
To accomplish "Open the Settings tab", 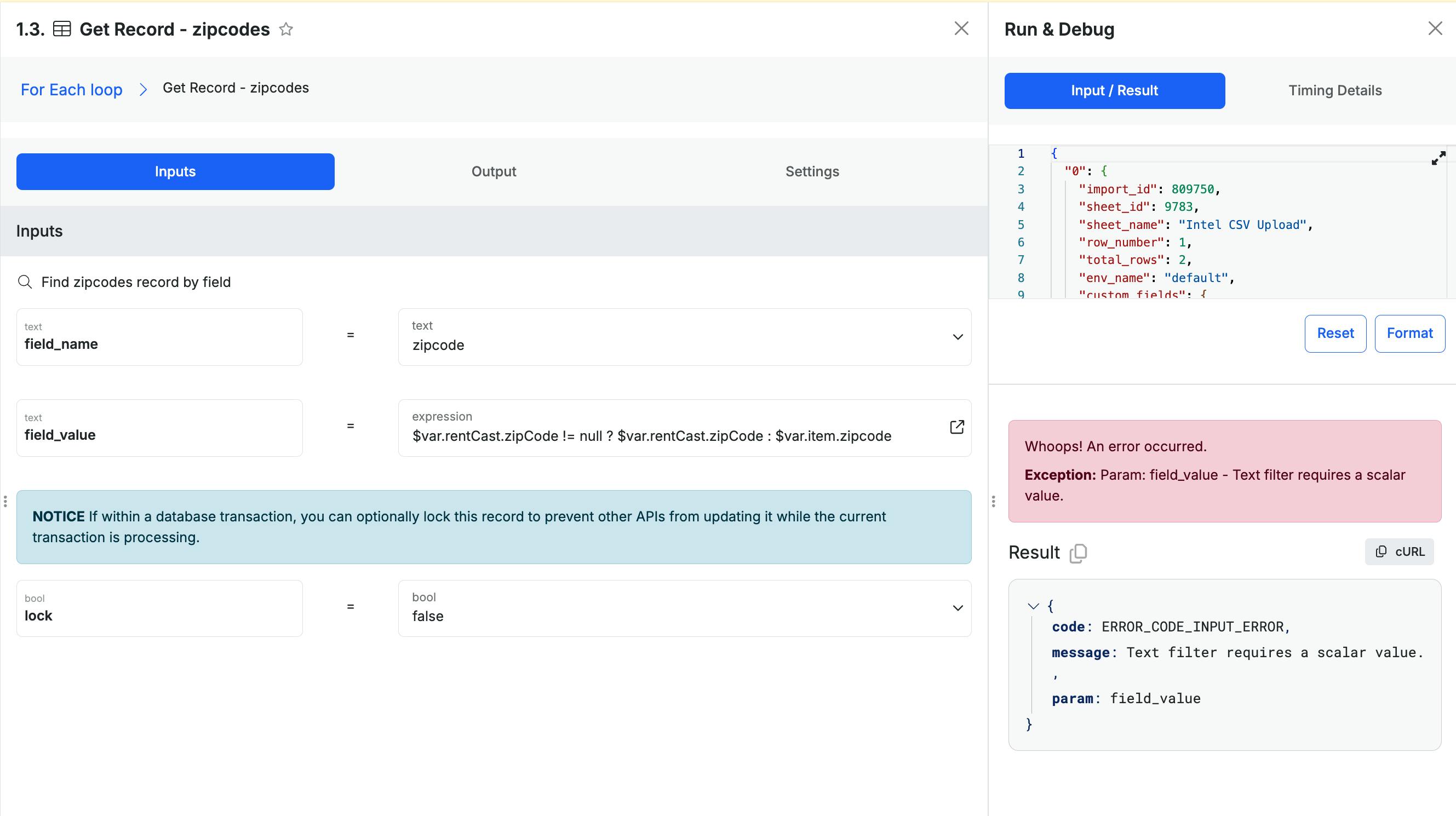I will [x=812, y=171].
